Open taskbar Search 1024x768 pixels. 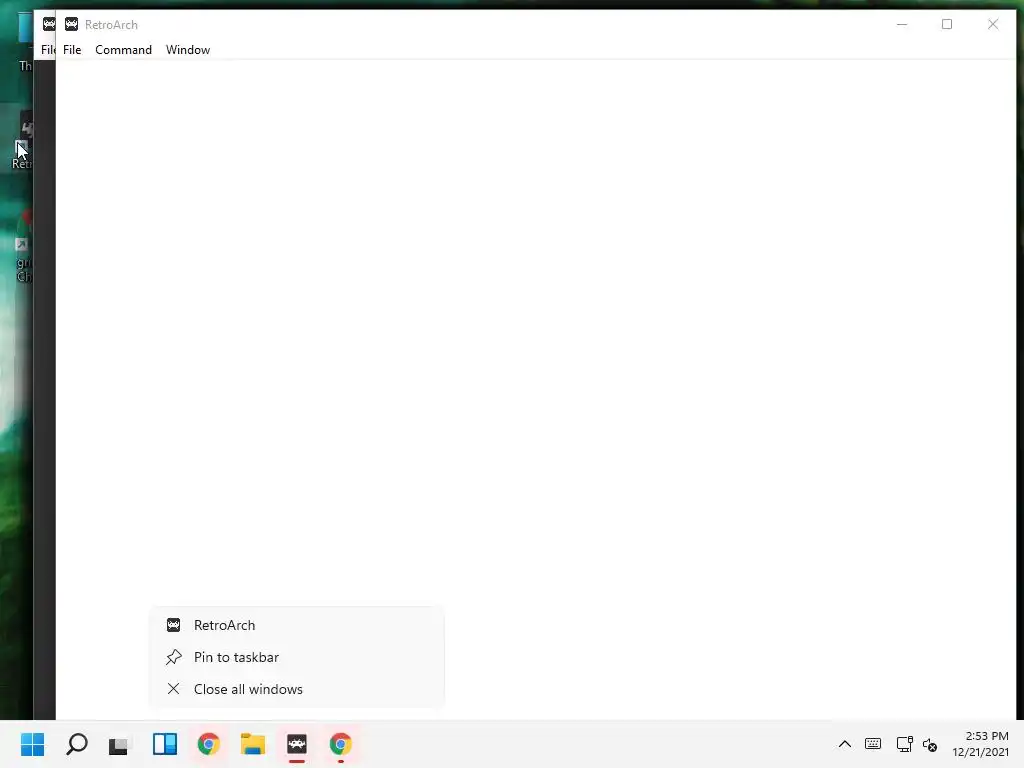click(76, 744)
